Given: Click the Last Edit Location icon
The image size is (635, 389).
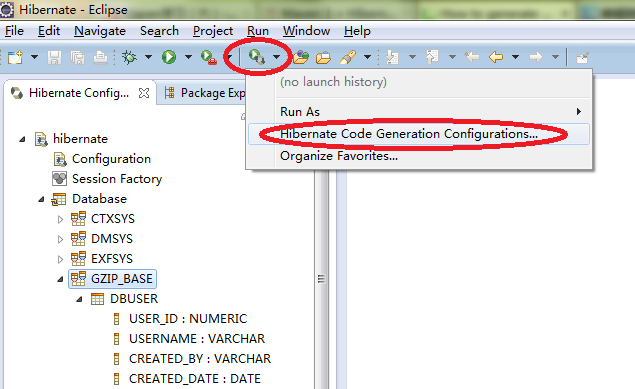Looking at the screenshot, I should [472, 57].
